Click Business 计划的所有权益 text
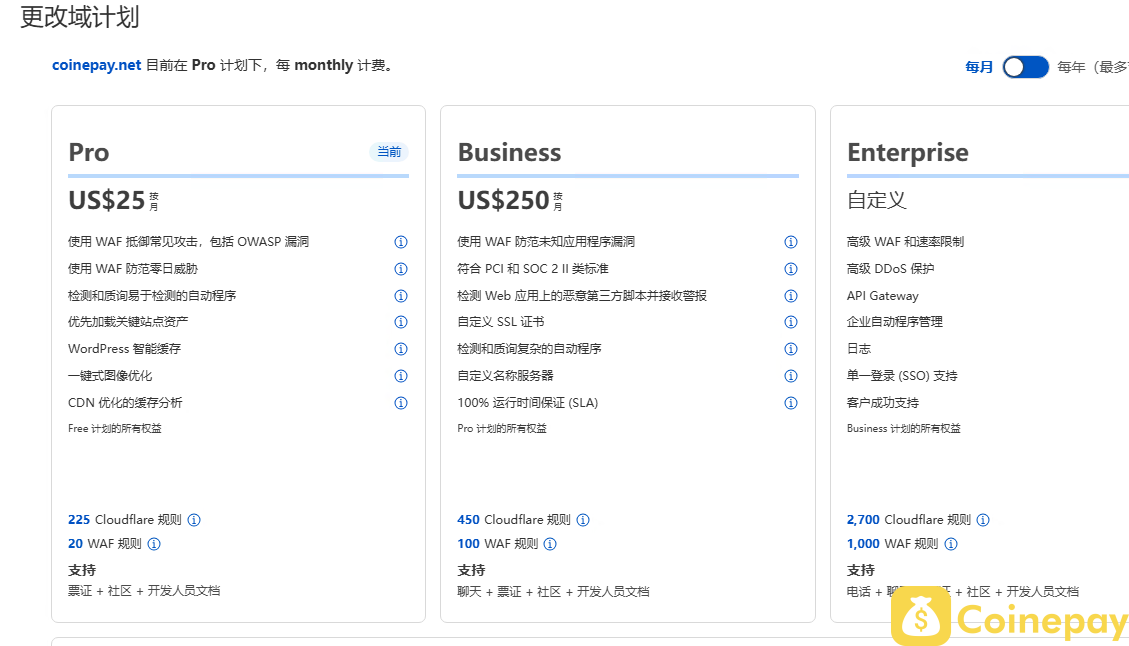Viewport: 1129px width, 646px height. pyautogui.click(x=904, y=429)
